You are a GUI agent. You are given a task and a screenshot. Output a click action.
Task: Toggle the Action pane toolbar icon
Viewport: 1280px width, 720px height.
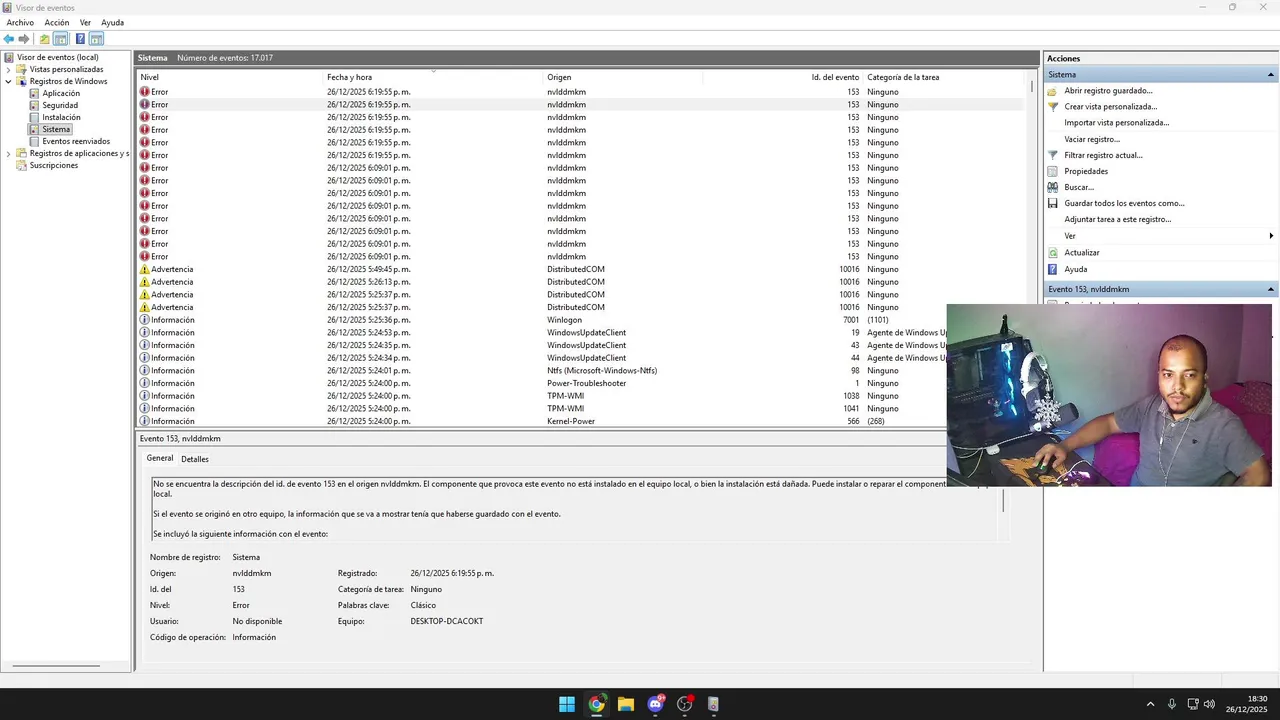(x=96, y=39)
